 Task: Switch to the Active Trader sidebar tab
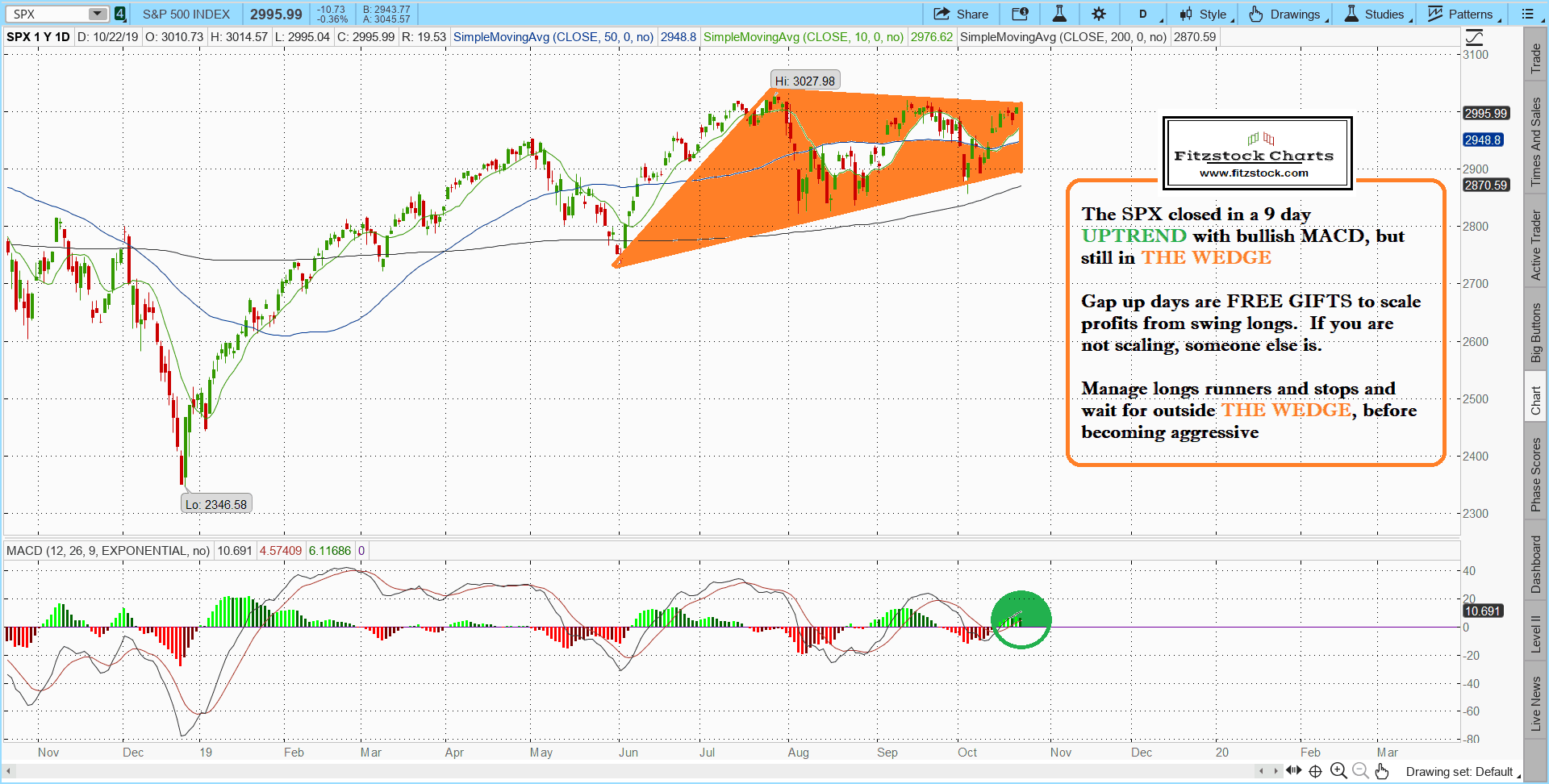tap(1535, 245)
